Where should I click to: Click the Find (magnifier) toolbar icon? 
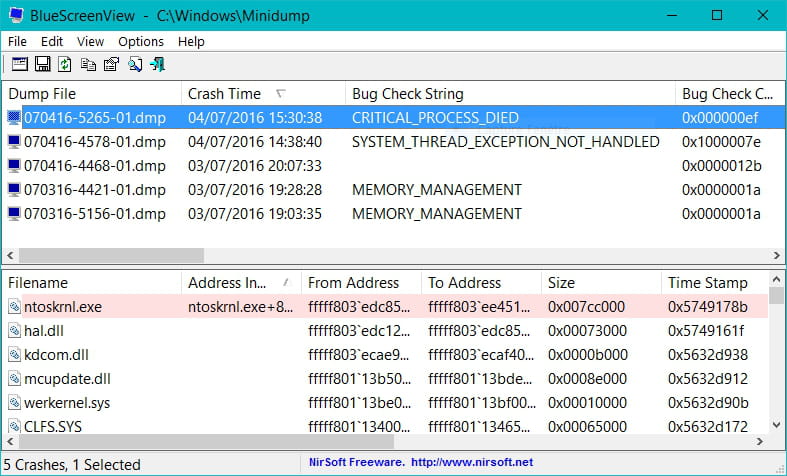(x=134, y=65)
